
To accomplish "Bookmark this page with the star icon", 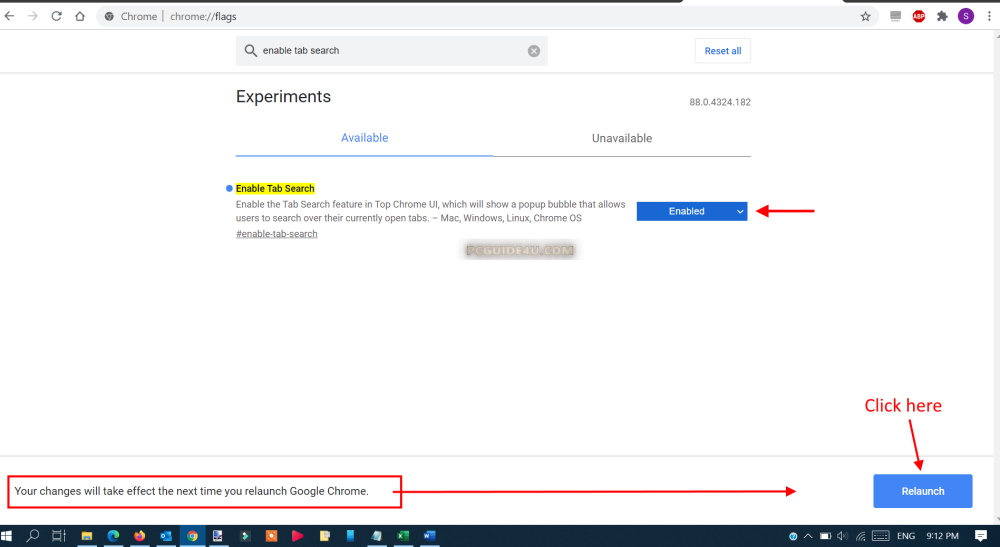I will coord(865,16).
